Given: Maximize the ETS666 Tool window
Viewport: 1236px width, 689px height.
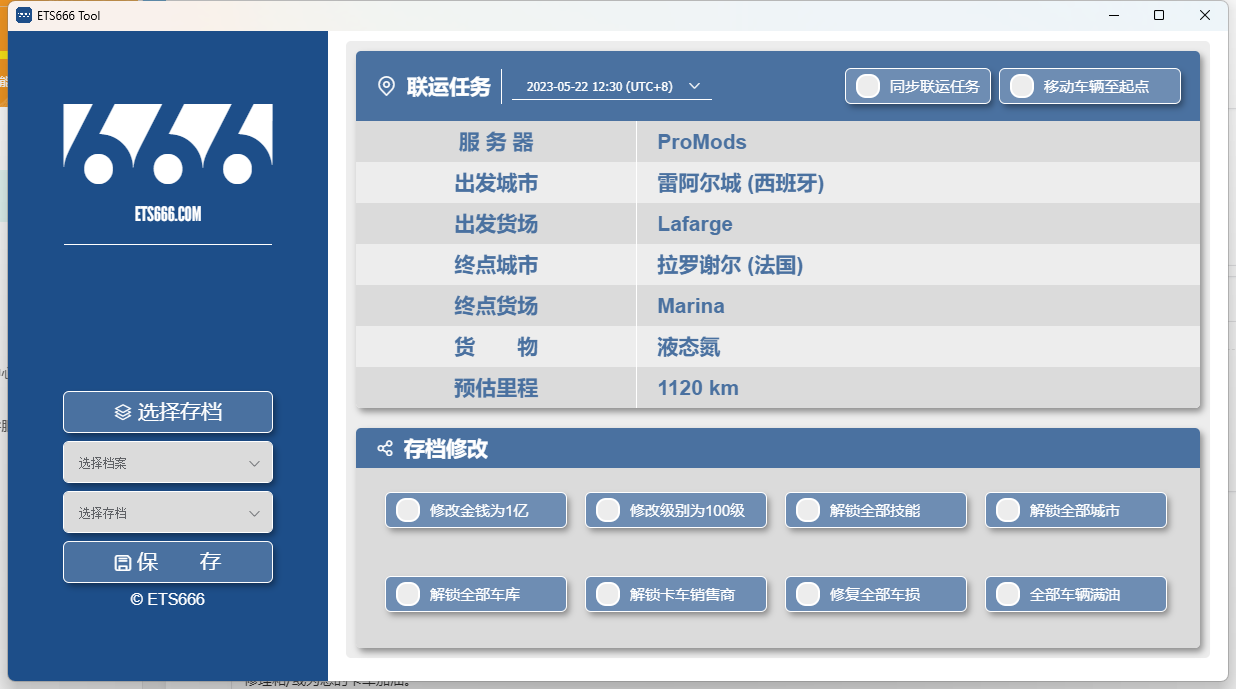Looking at the screenshot, I should coord(1159,15).
